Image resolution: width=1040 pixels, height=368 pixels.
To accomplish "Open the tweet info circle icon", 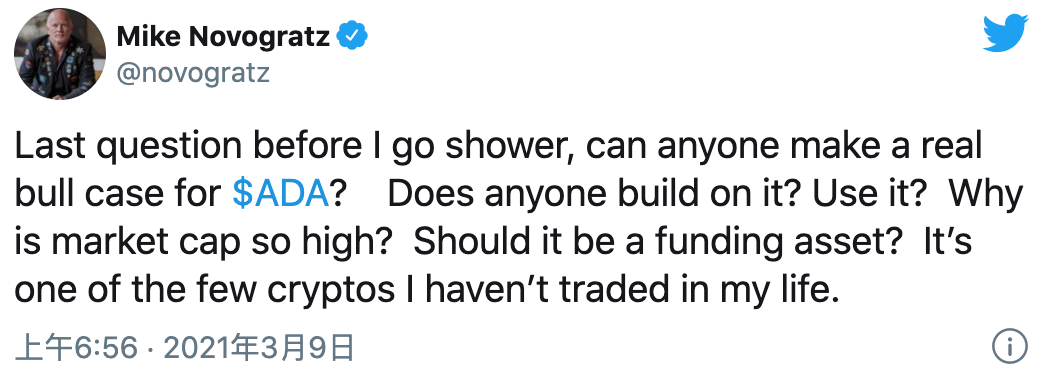I will 1009,346.
